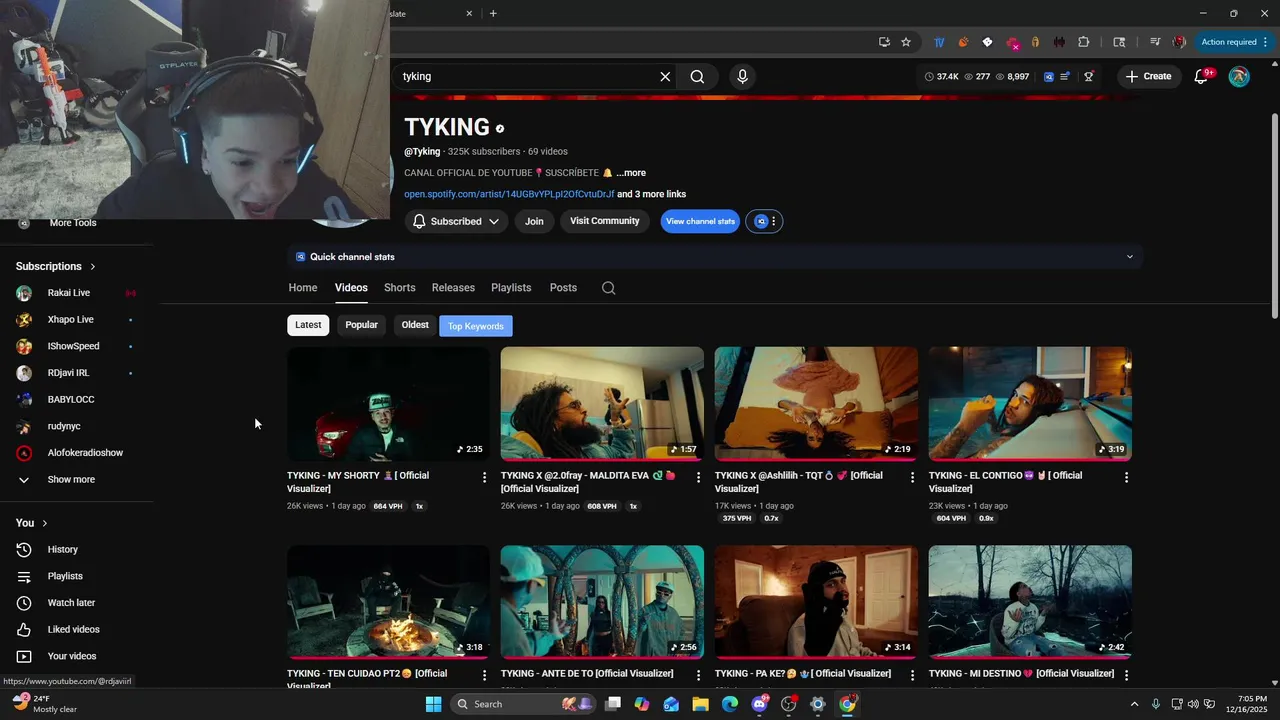Switch to the Shorts tab
The image size is (1280, 720).
pyautogui.click(x=400, y=288)
